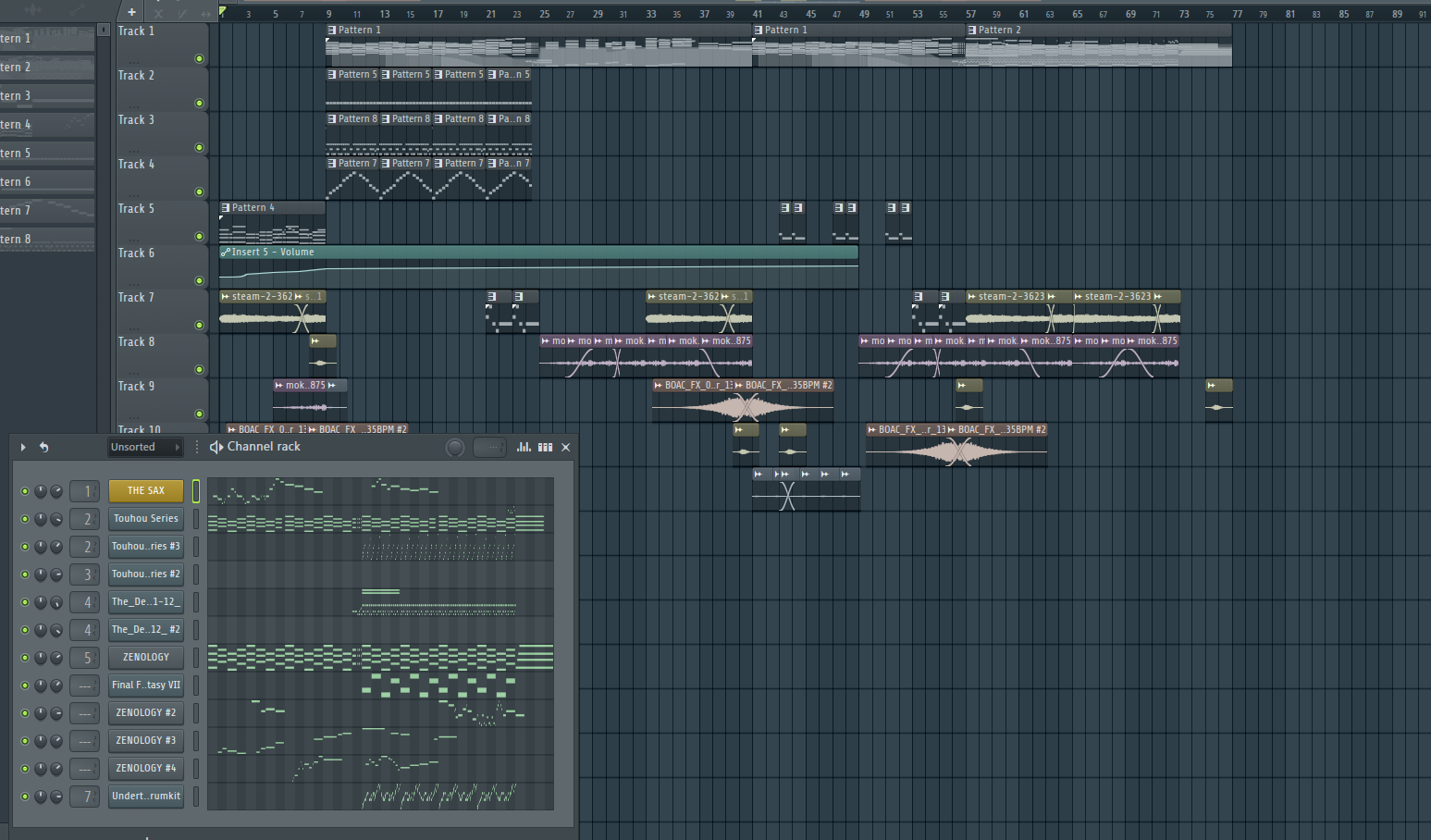
Task: Mute the Undert..rumkit channel
Action: 25,797
